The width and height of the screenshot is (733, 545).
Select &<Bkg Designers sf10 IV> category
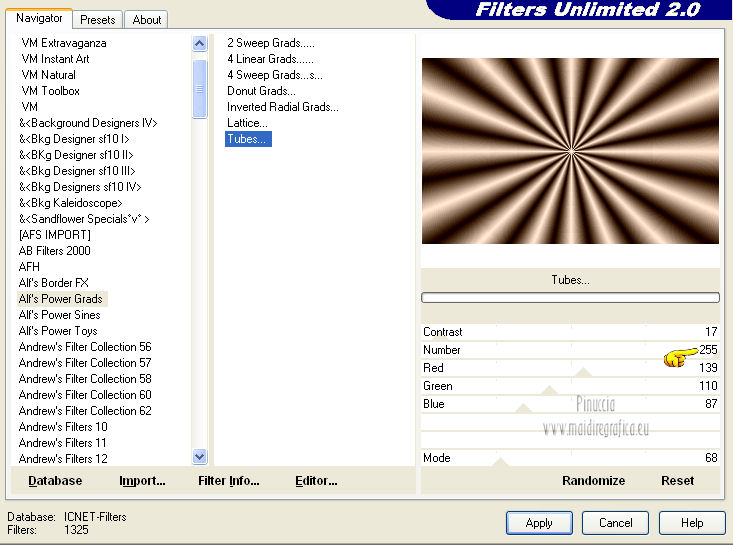[x=80, y=187]
